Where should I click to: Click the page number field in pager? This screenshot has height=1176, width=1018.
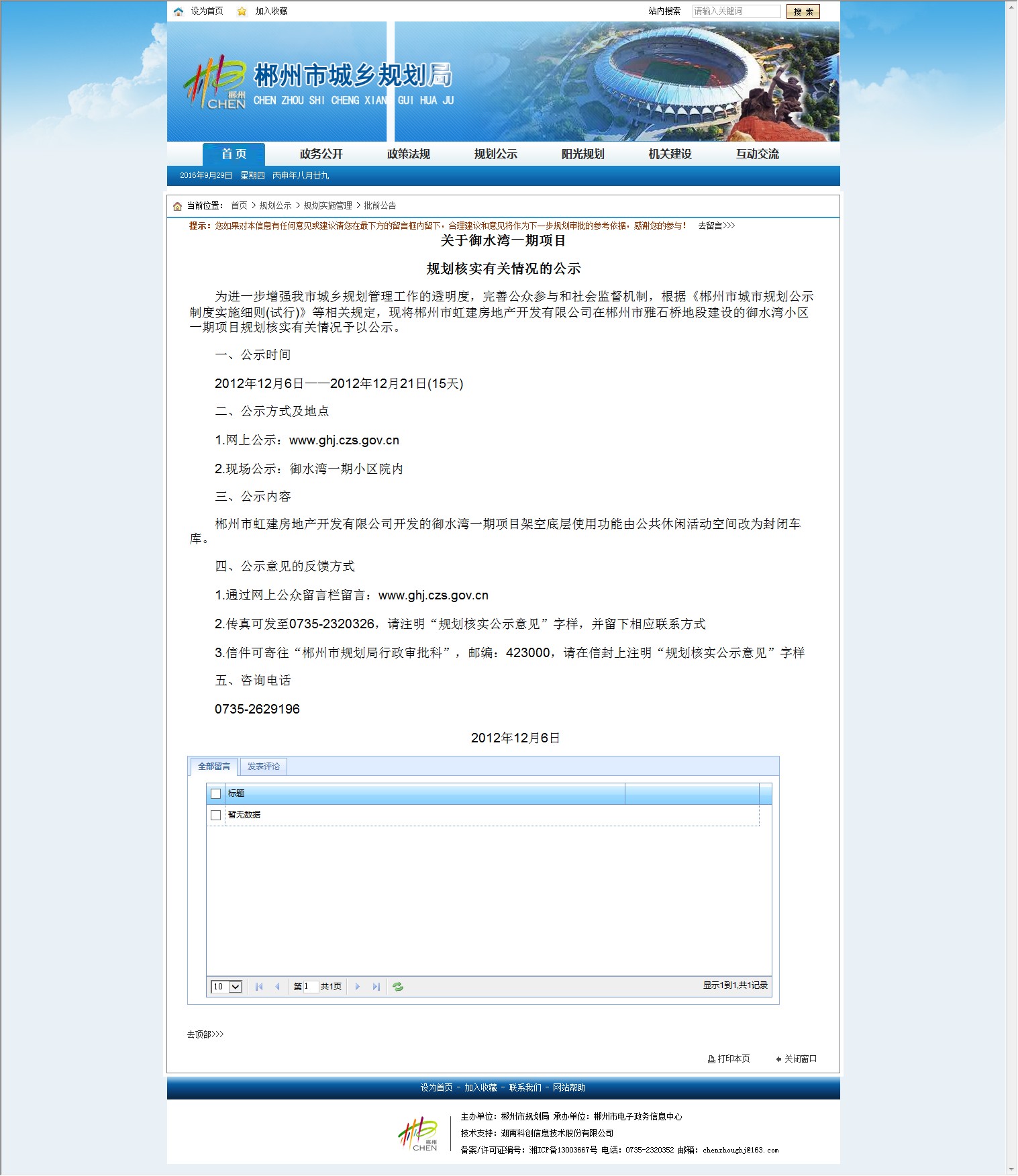pyautogui.click(x=310, y=987)
